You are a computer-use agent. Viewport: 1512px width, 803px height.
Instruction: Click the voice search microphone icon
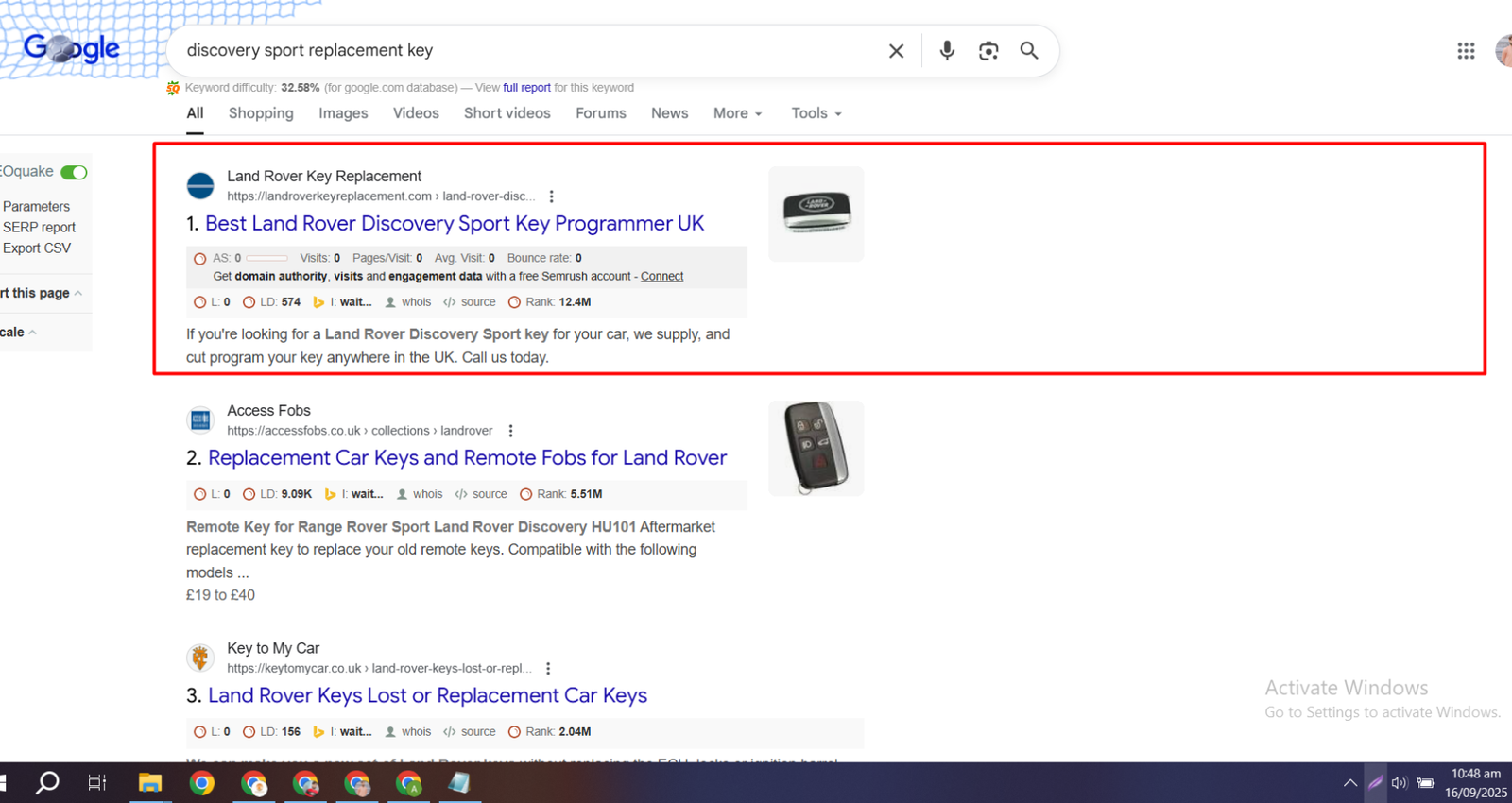(946, 51)
